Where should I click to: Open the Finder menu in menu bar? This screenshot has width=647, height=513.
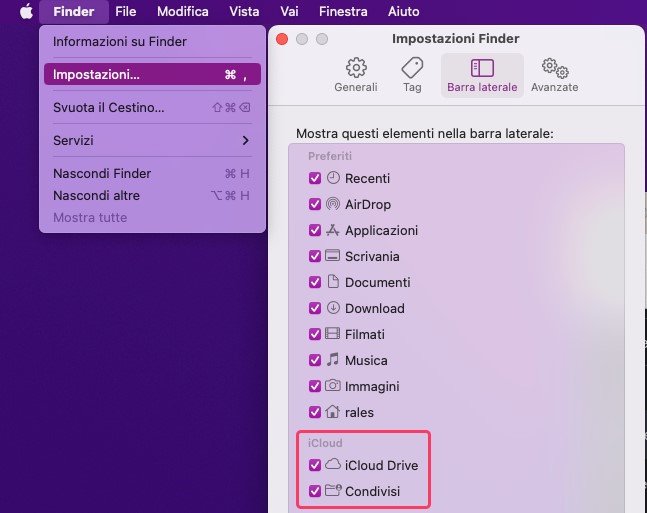[x=74, y=11]
